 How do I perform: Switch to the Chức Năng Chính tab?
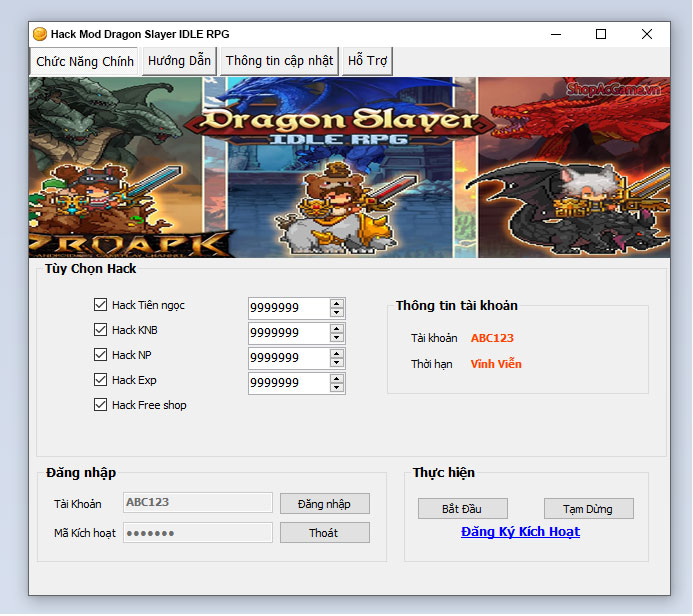tap(84, 61)
